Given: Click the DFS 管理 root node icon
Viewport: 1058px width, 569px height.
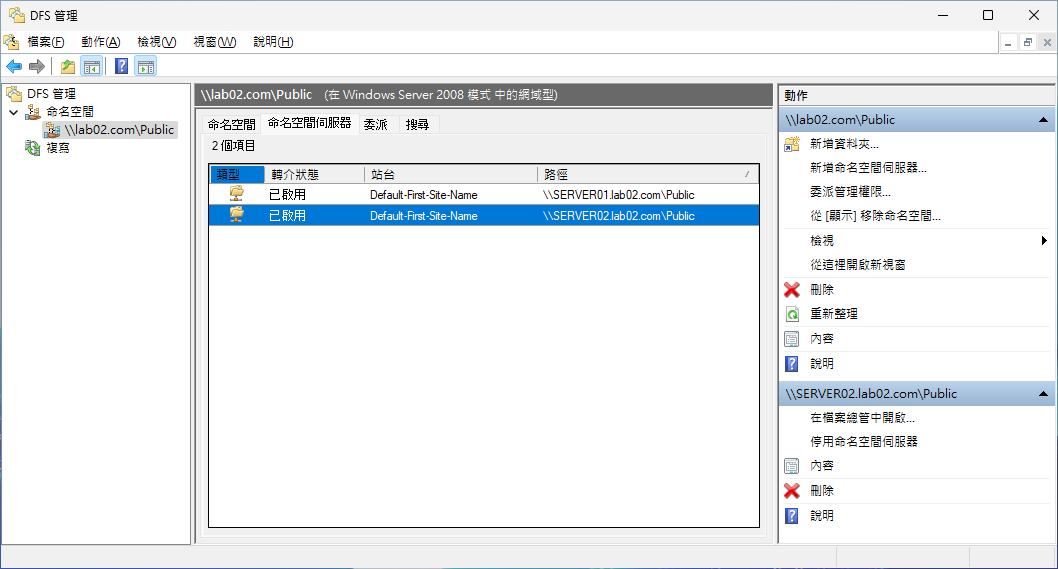Looking at the screenshot, I should 15,93.
